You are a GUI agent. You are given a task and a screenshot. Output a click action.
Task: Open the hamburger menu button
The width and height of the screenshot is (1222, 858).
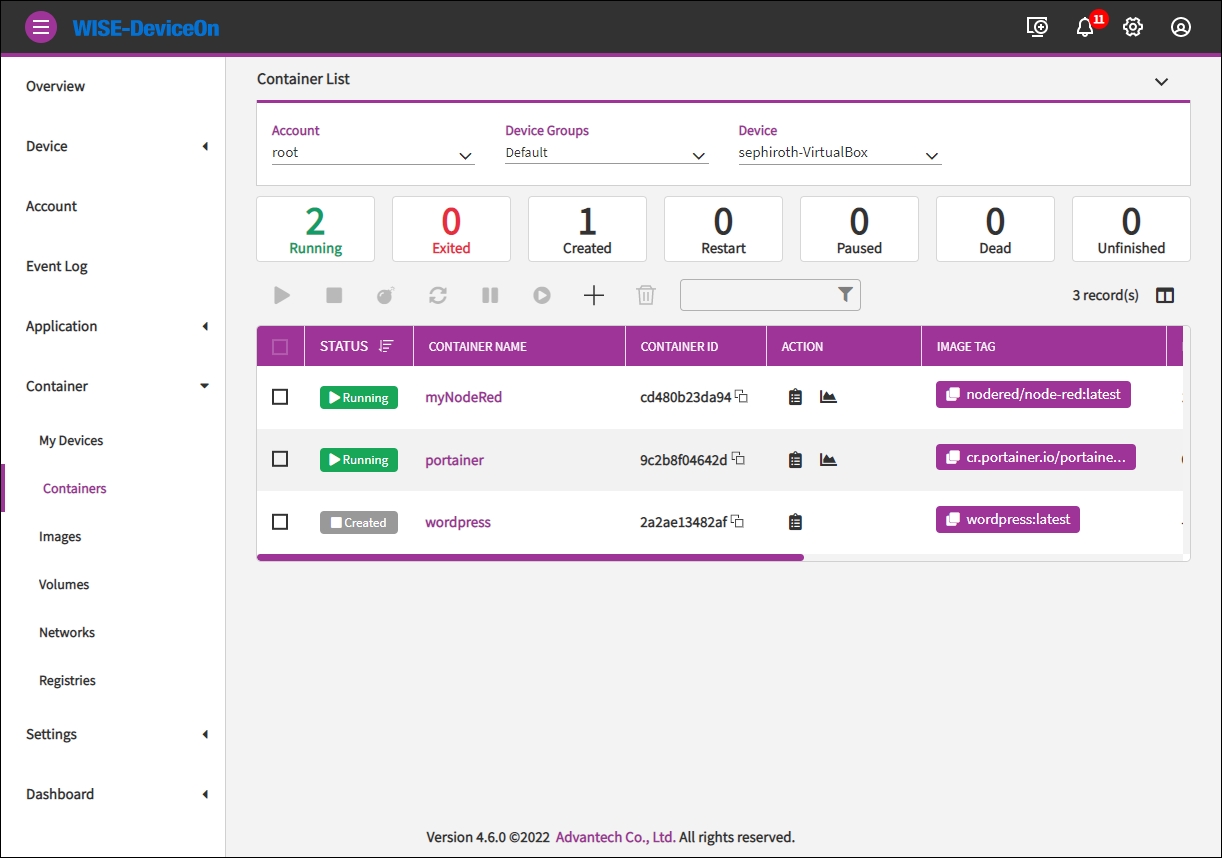point(40,27)
